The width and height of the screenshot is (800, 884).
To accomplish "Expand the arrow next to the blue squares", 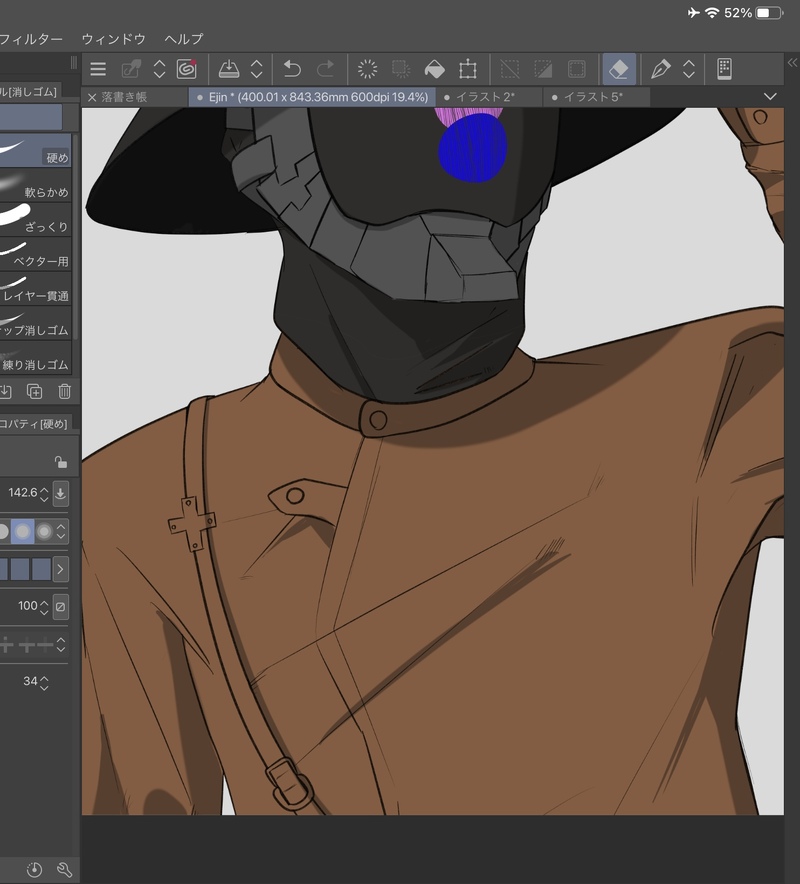I will coord(61,569).
